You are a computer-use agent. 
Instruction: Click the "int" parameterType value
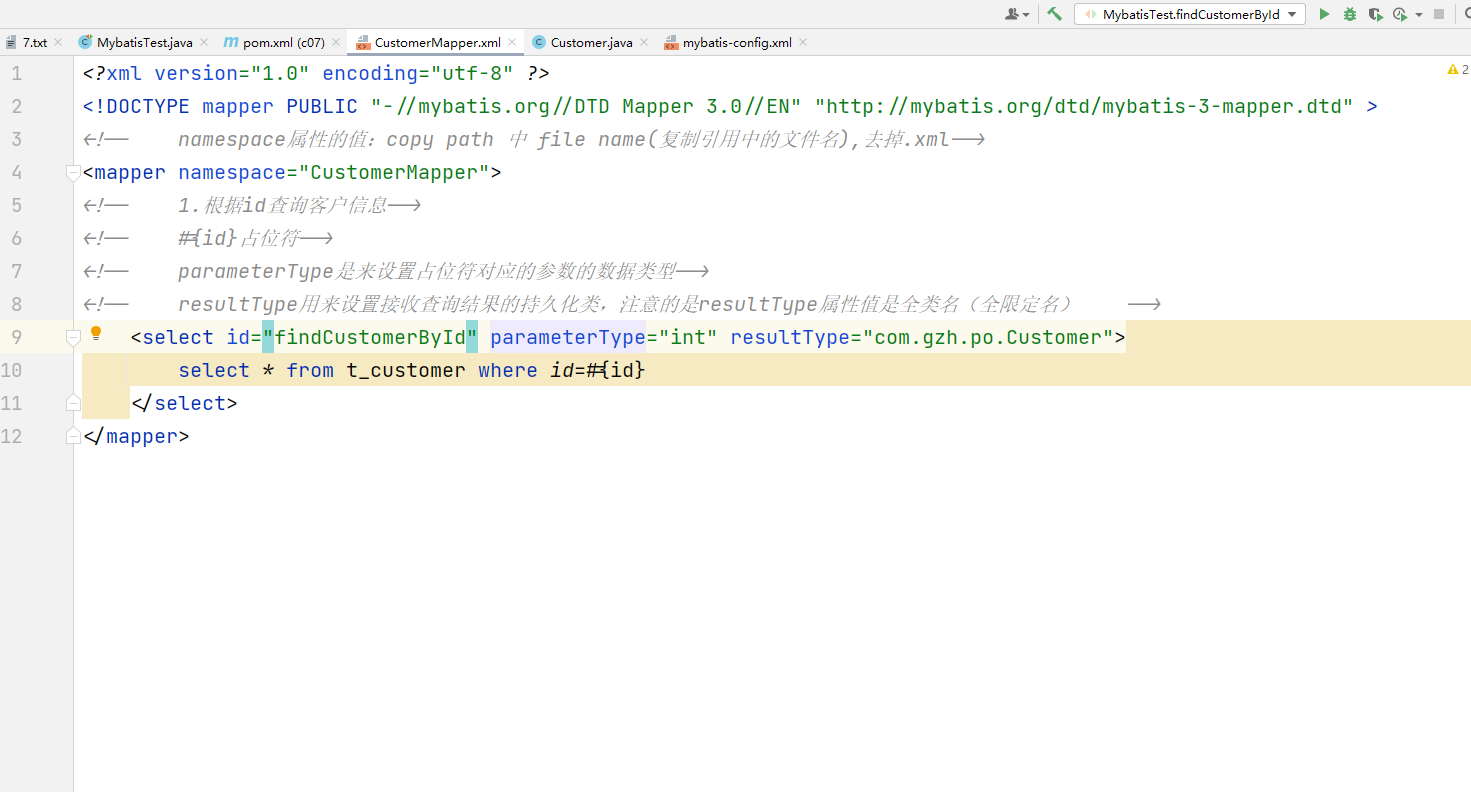point(688,338)
